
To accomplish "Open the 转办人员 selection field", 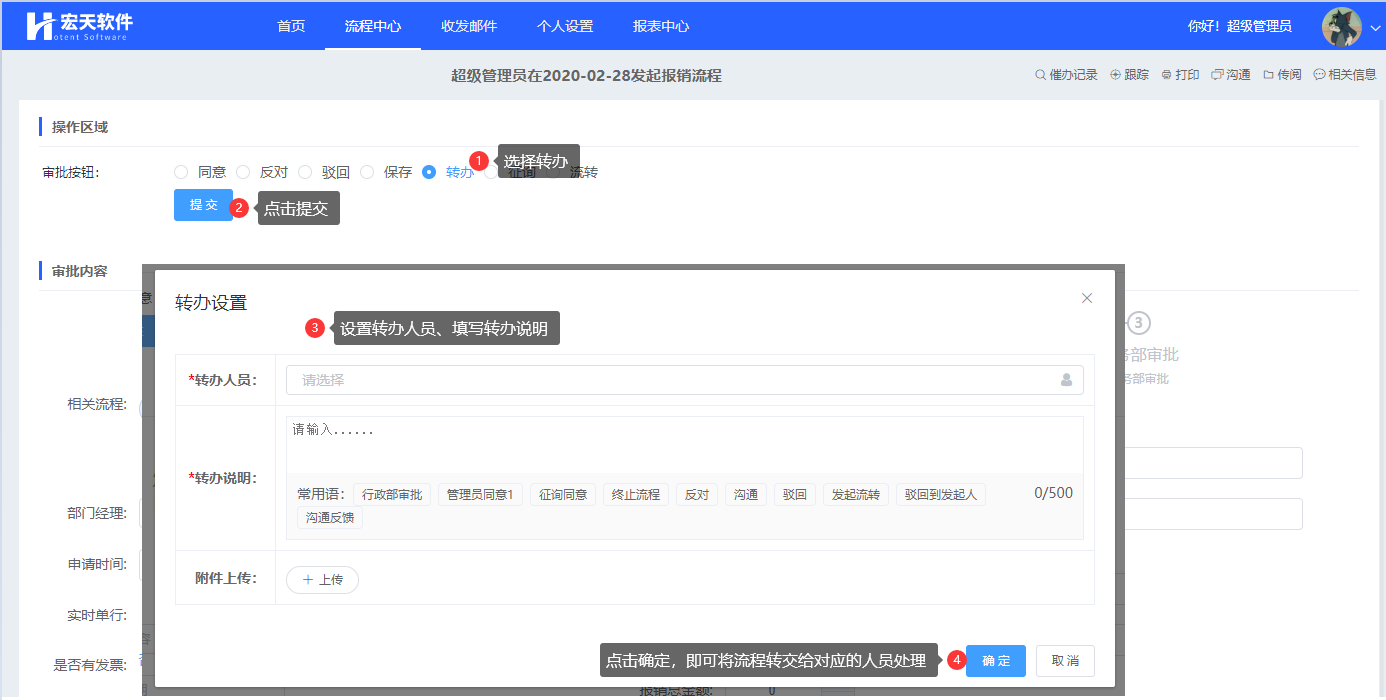I will pyautogui.click(x=670, y=380).
